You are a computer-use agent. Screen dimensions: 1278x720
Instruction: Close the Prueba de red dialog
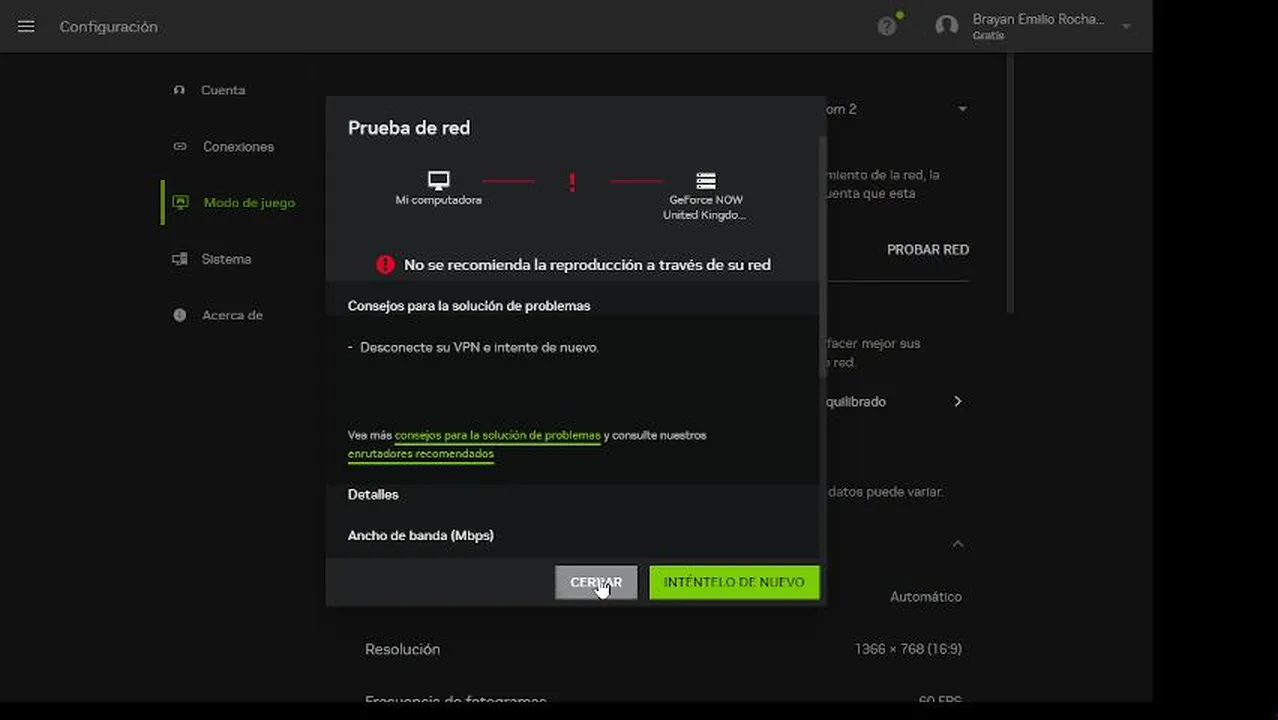tap(596, 582)
